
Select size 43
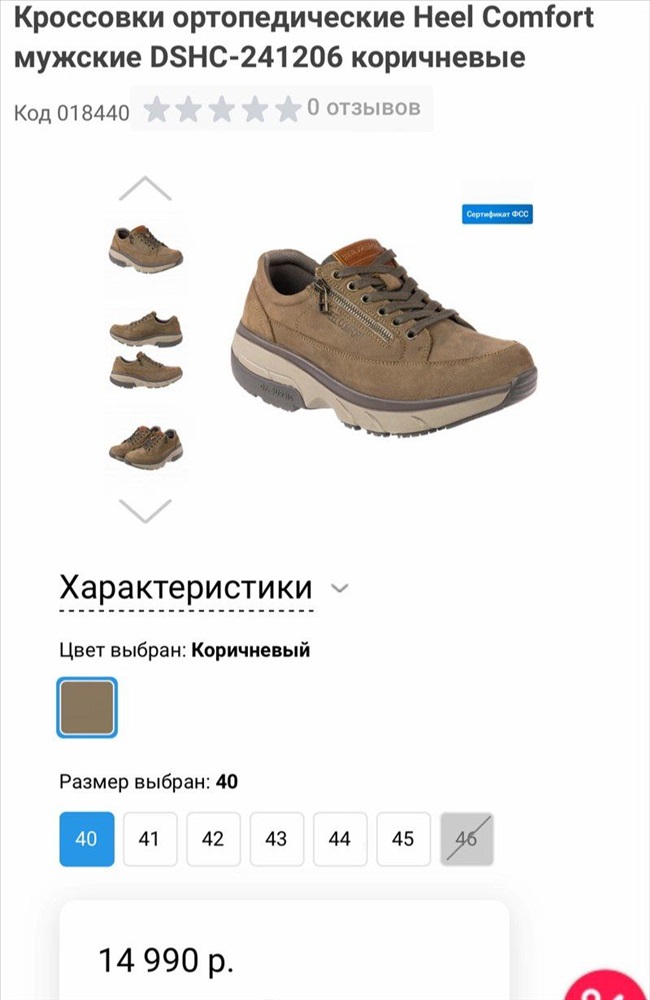tap(277, 839)
